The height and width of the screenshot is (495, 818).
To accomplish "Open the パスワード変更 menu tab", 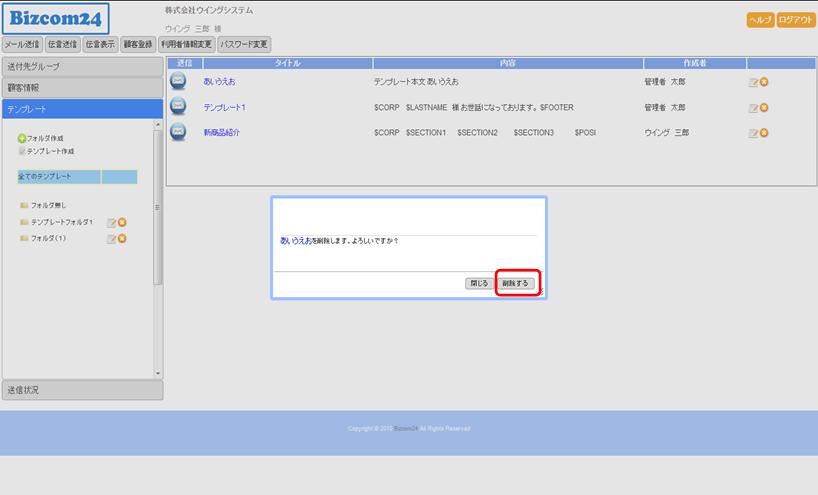I will pos(244,44).
